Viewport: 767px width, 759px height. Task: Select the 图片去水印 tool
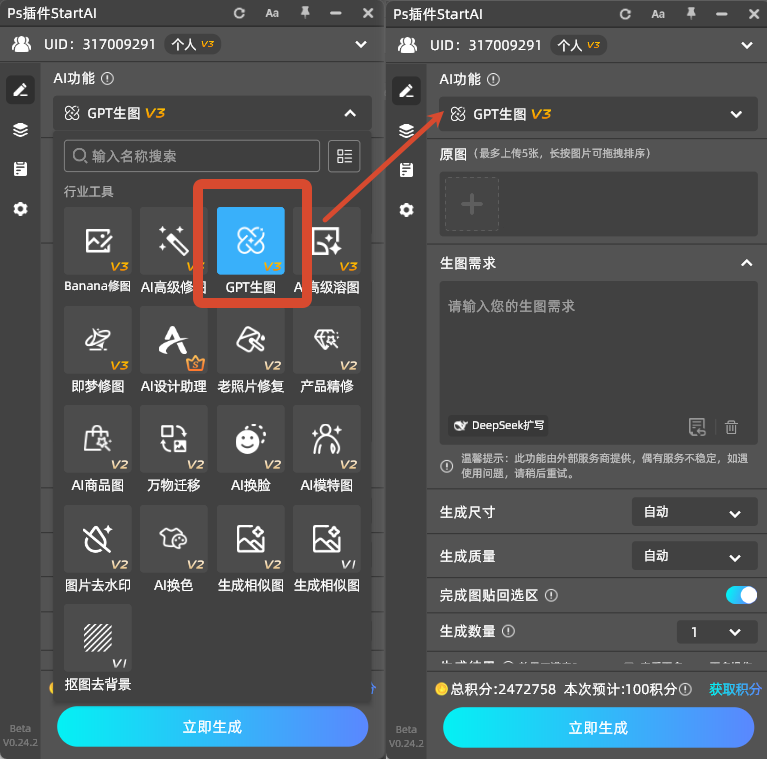click(x=98, y=539)
